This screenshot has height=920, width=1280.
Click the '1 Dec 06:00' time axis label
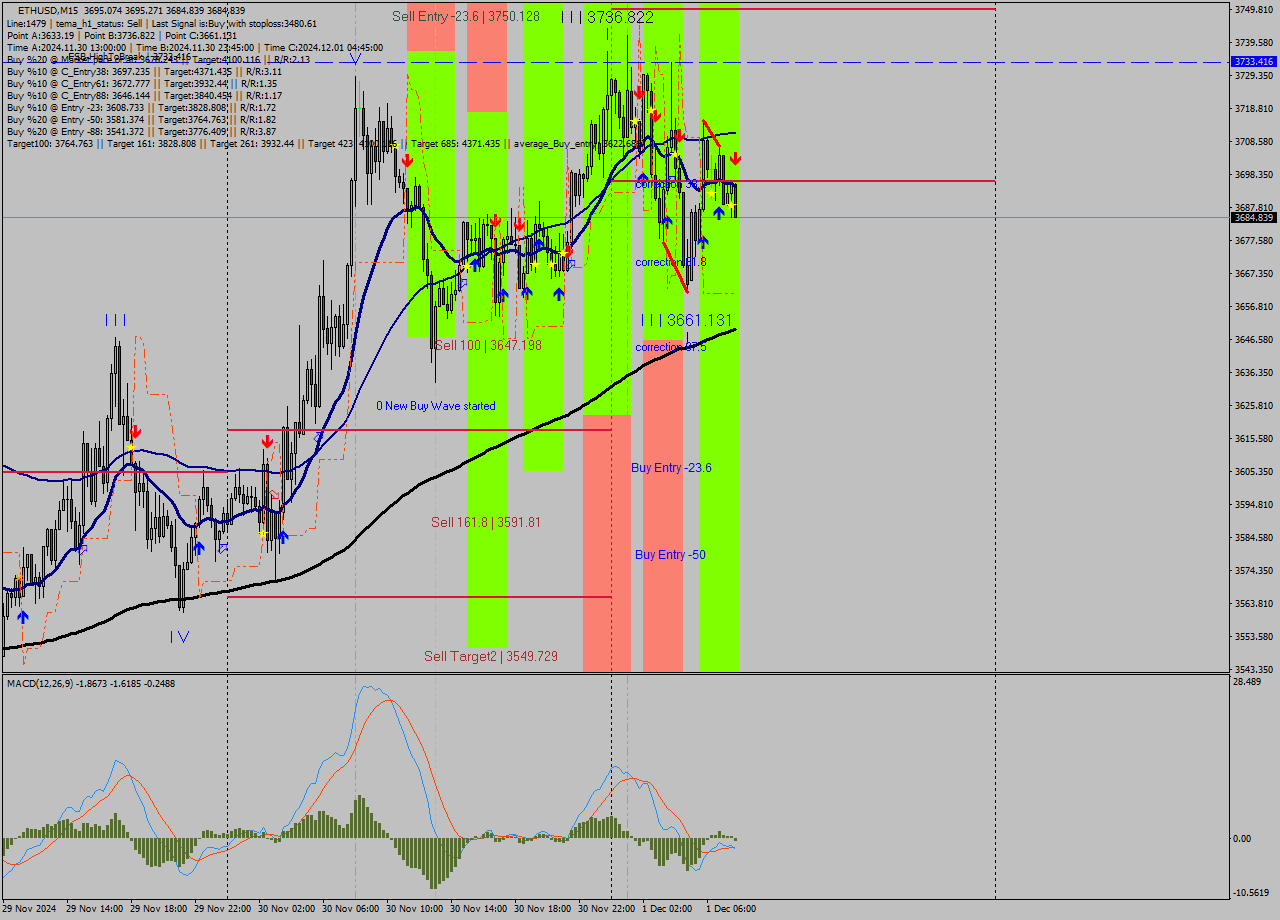coord(731,909)
